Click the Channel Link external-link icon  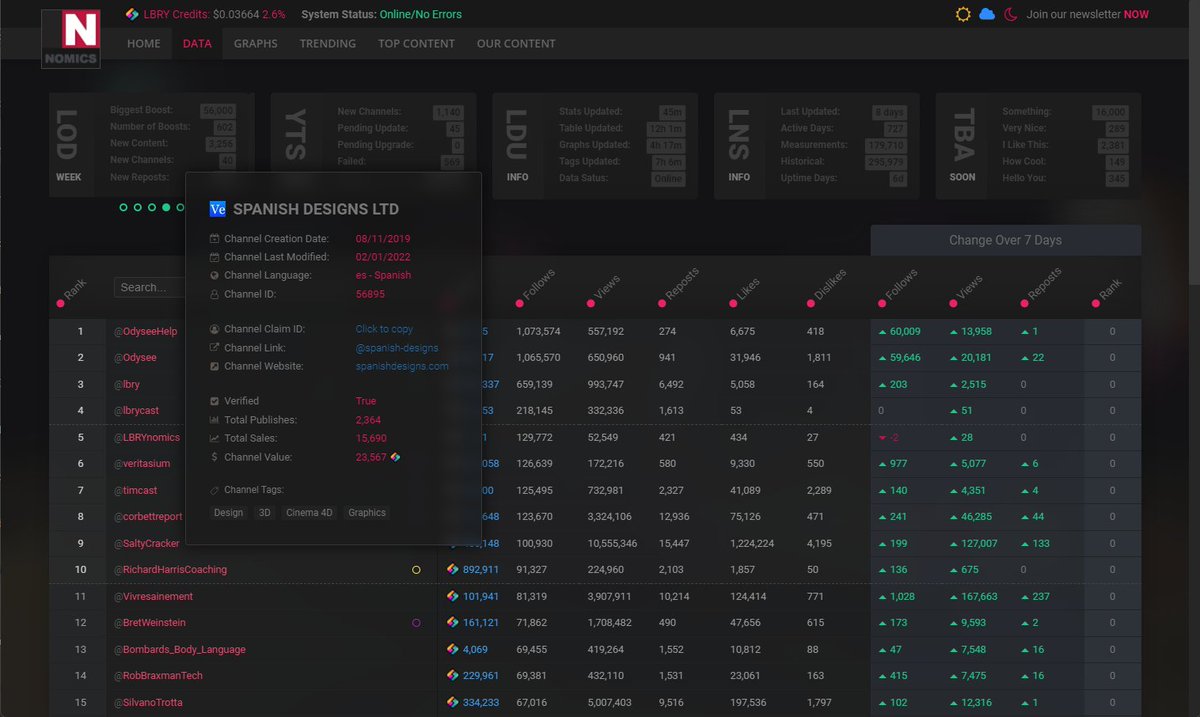click(x=215, y=347)
